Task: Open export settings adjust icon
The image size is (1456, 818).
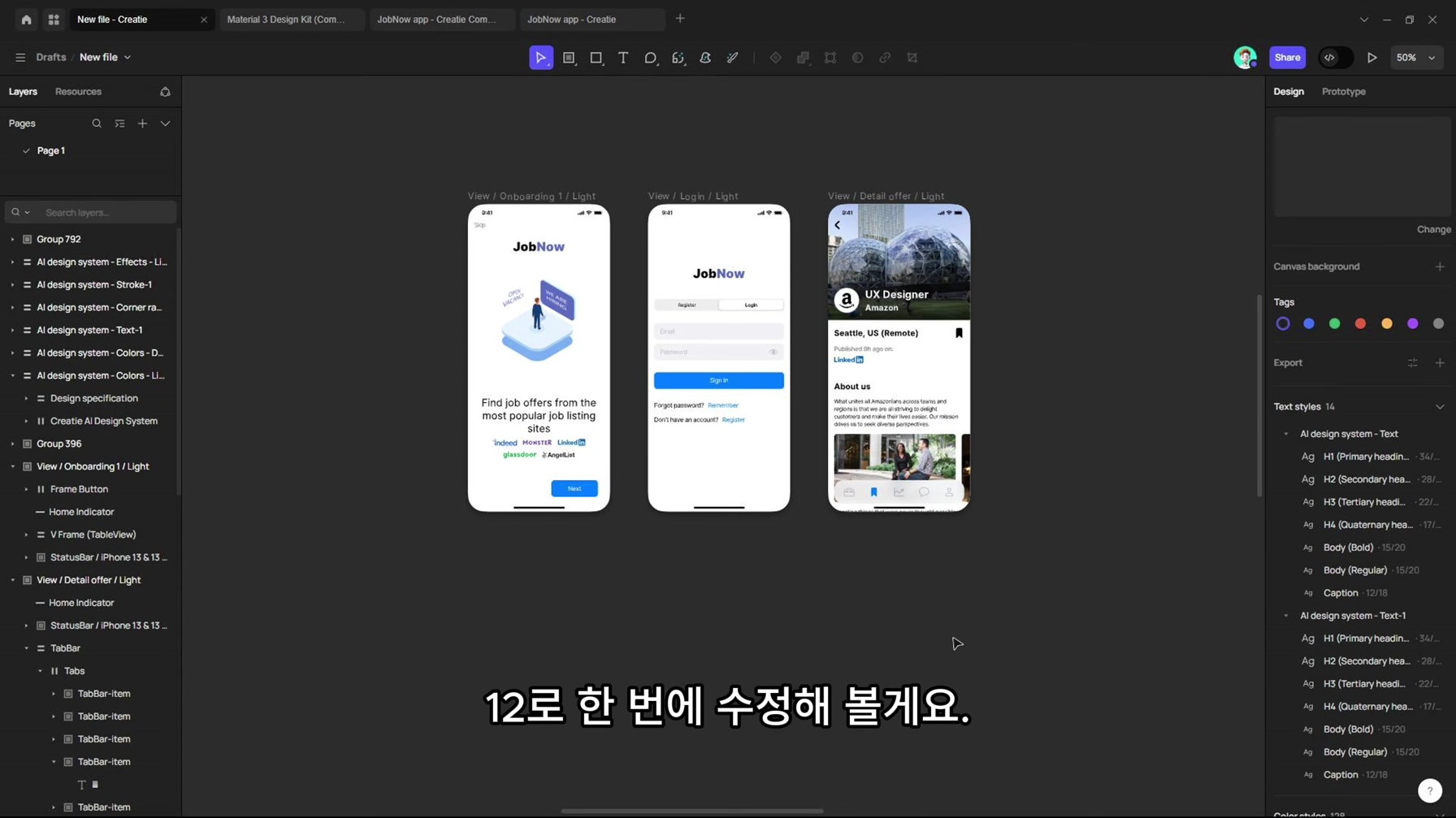Action: coord(1413,363)
